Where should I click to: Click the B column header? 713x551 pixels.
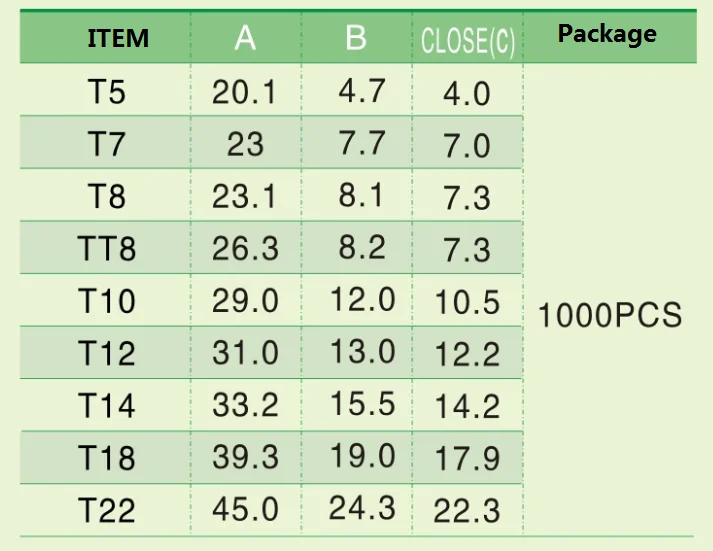(x=356, y=38)
